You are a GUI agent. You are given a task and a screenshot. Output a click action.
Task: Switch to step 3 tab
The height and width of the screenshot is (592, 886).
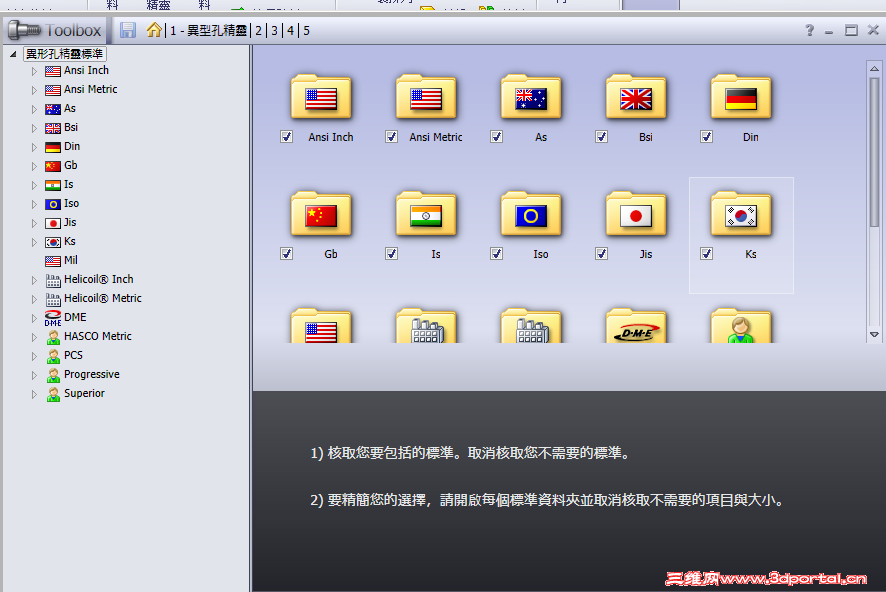(275, 31)
